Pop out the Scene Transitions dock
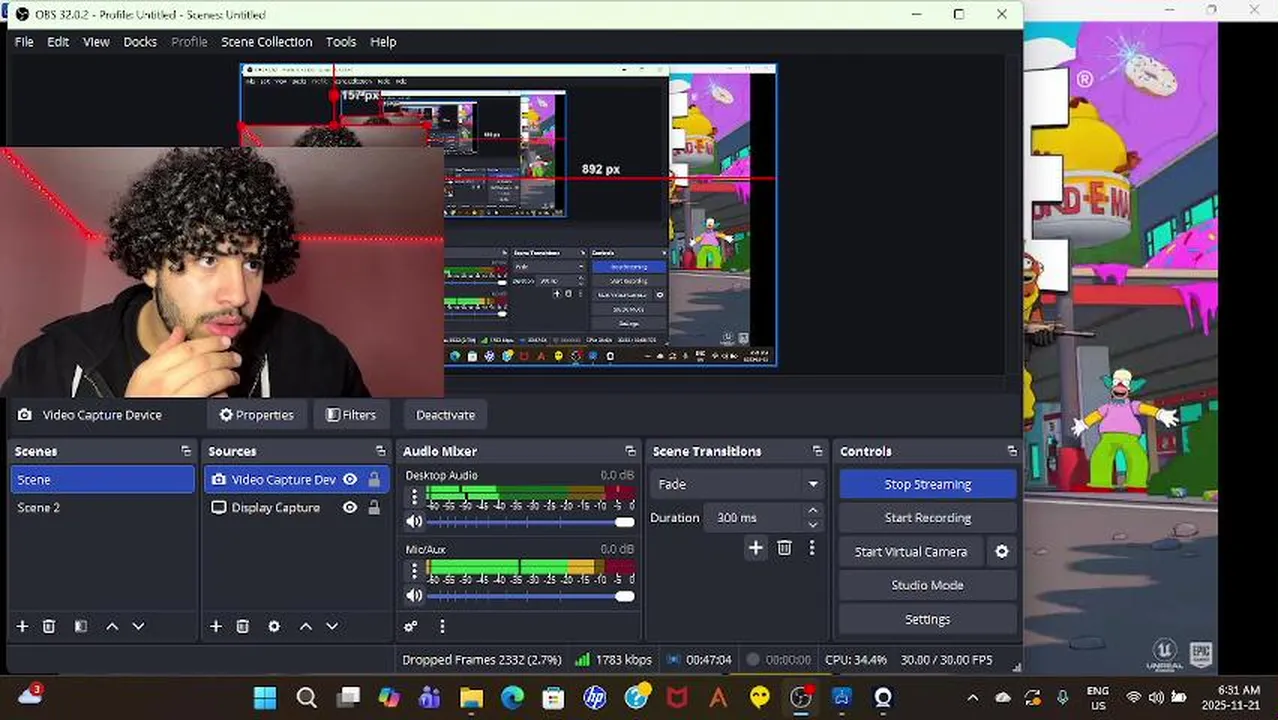 (817, 451)
